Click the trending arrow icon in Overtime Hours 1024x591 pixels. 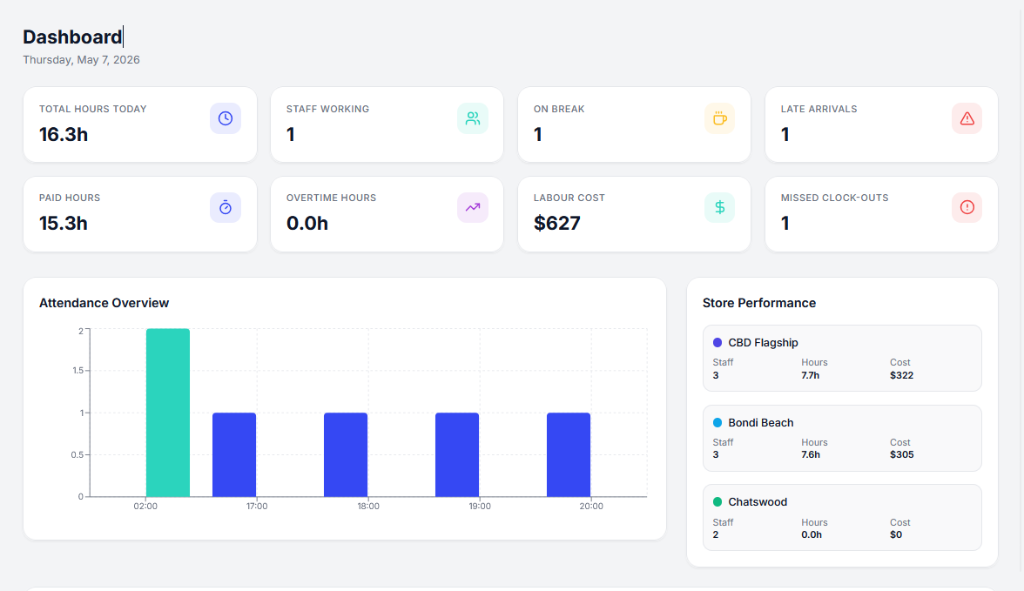click(x=473, y=207)
